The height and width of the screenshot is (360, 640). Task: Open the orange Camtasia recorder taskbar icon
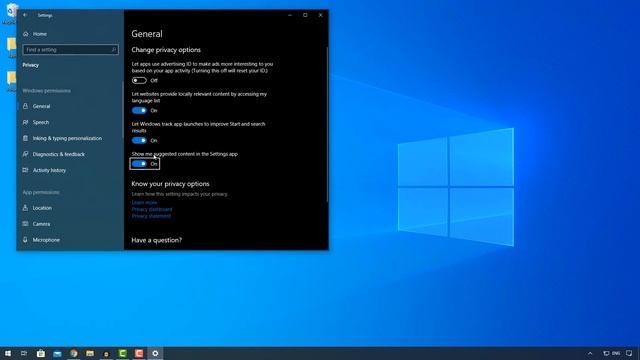[139, 353]
